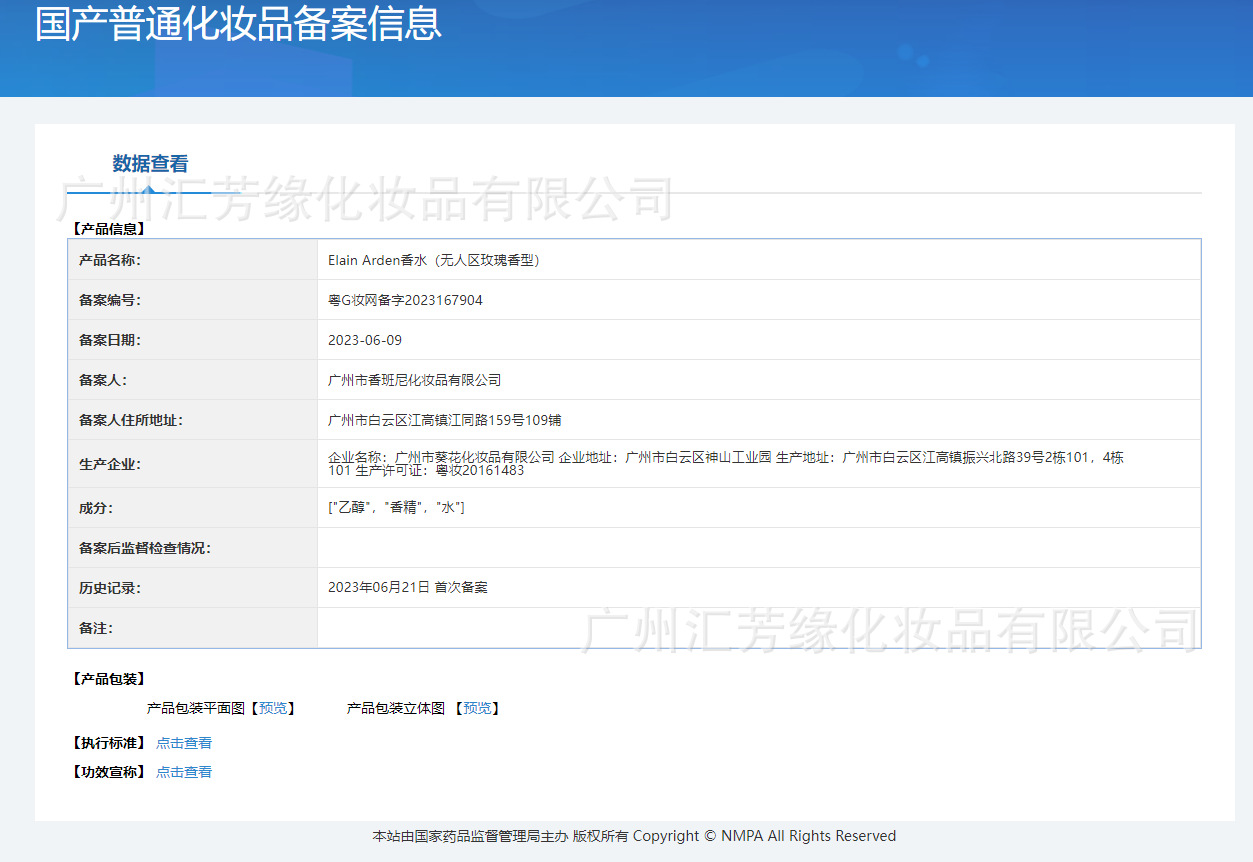Select the 产品名称 value Elain Arden香水
Image resolution: width=1253 pixels, height=862 pixels.
click(433, 259)
